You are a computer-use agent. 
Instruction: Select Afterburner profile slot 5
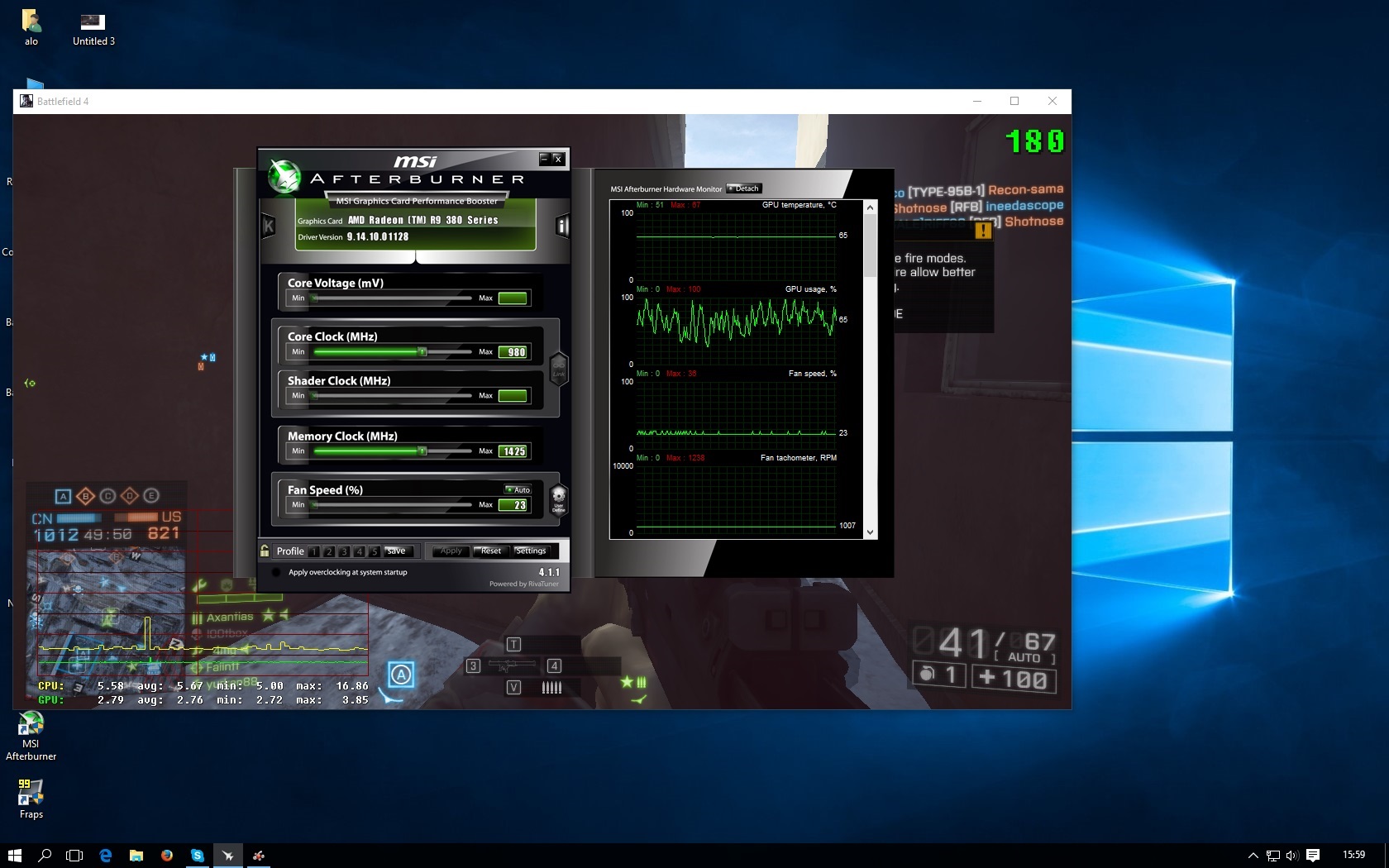pyautogui.click(x=374, y=551)
